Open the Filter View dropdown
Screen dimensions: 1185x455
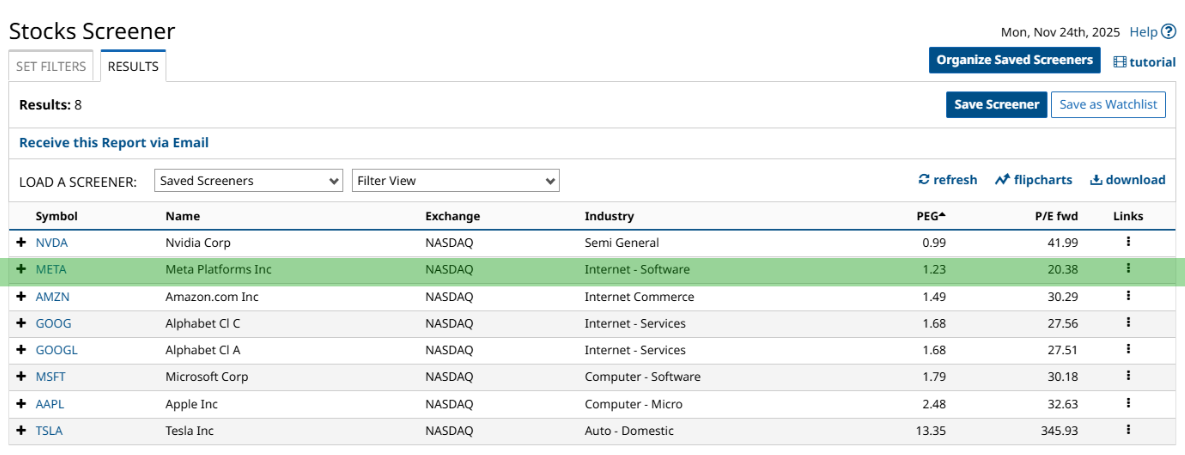click(x=455, y=181)
